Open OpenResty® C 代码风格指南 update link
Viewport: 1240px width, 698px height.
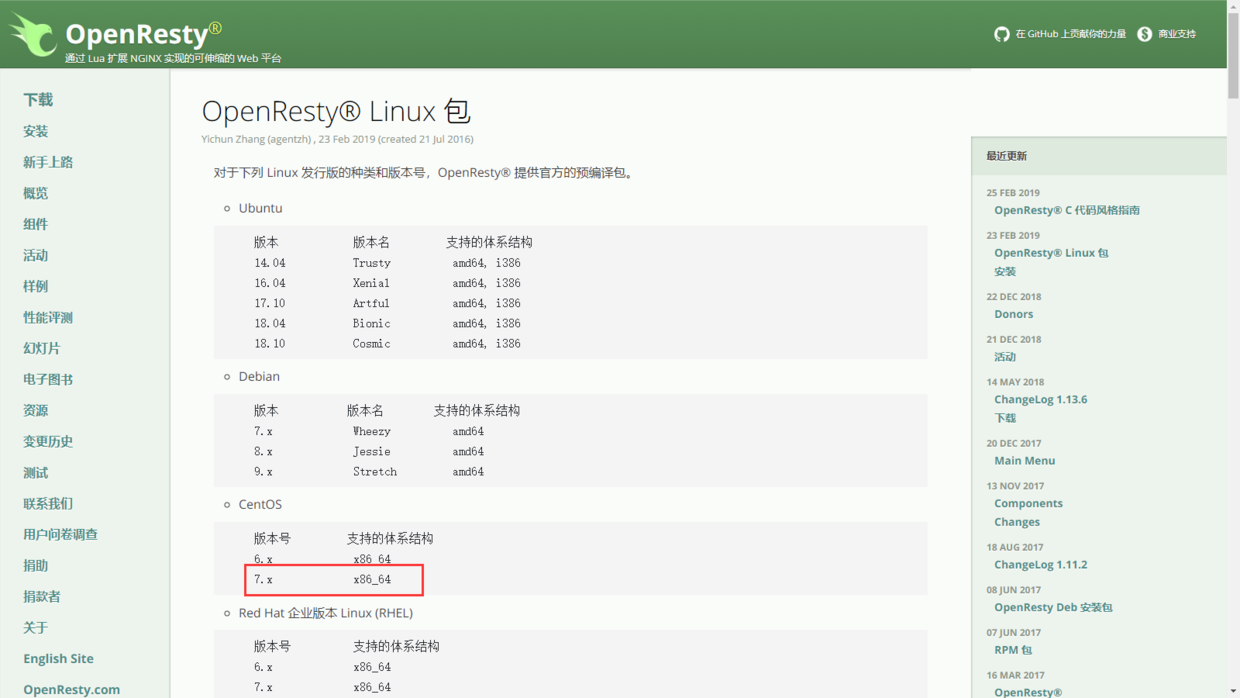[1067, 210]
